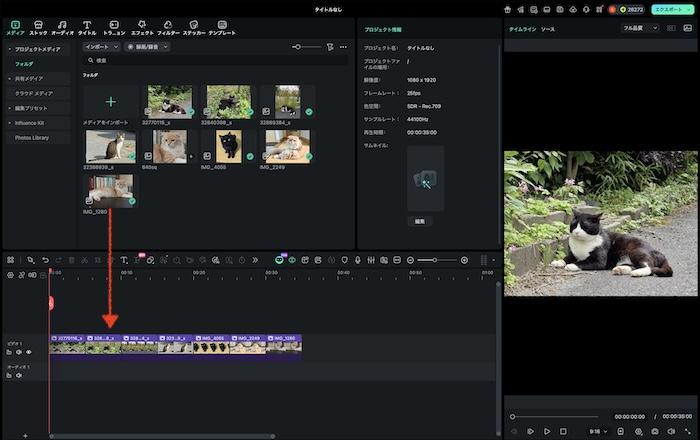Open the エフェクト (Effects) tool tab
Screen dimensions: 700x440
142,26
